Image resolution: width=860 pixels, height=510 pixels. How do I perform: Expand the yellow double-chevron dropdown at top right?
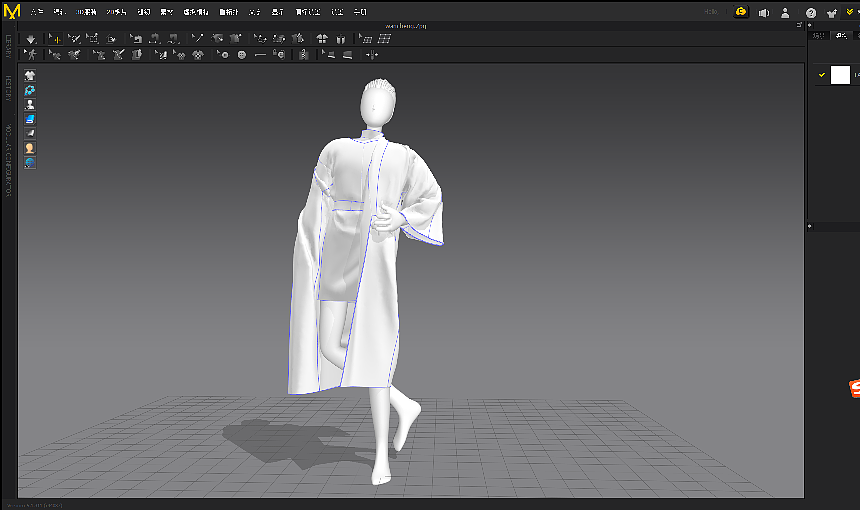point(850,13)
